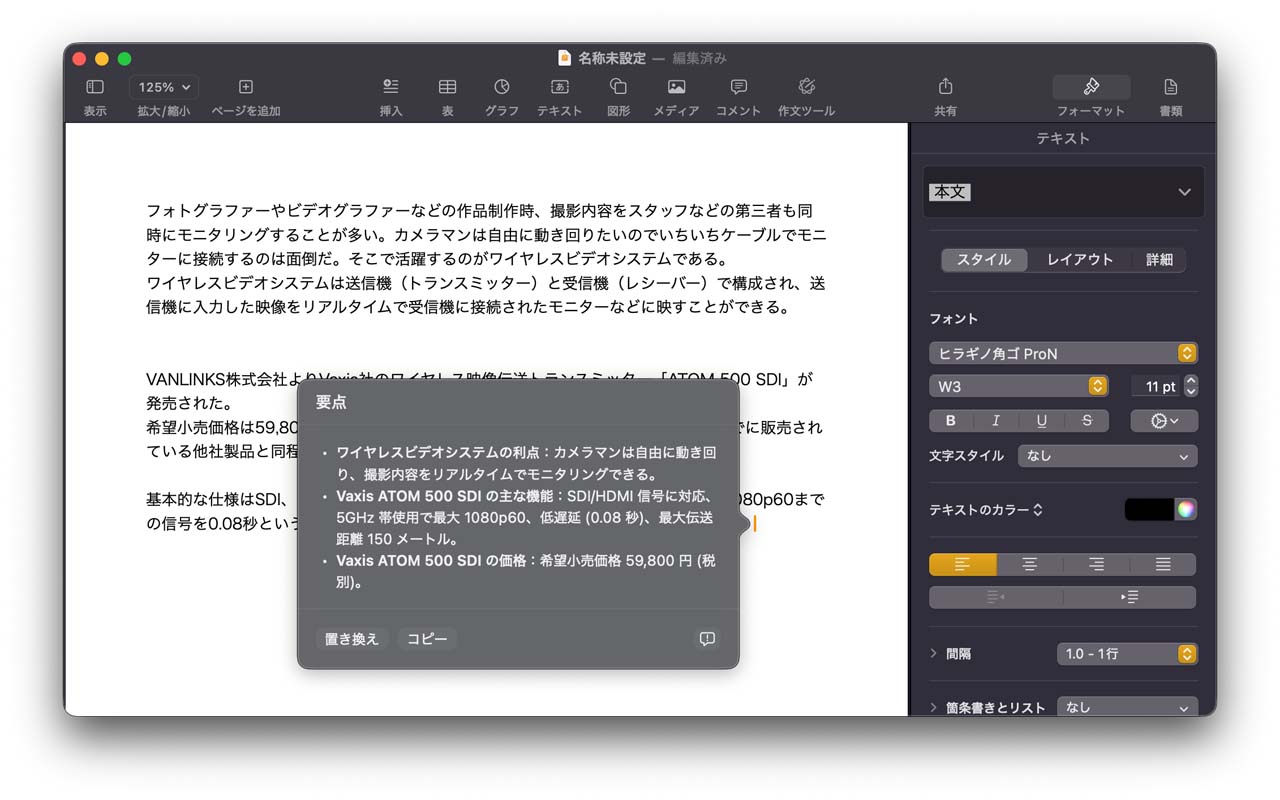The image size is (1280, 800).
Task: Switch to the レイアウト tab
Action: coord(1080,259)
